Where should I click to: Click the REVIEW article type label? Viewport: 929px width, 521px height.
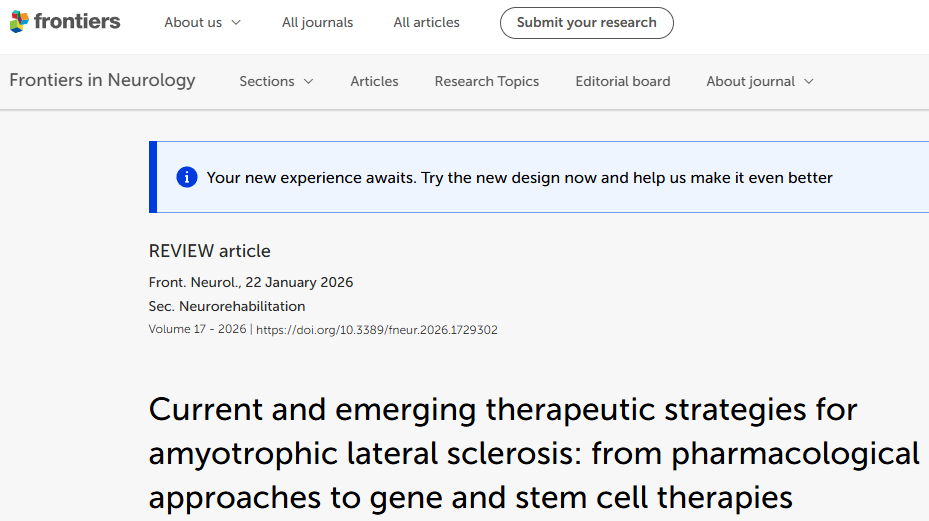(x=210, y=251)
